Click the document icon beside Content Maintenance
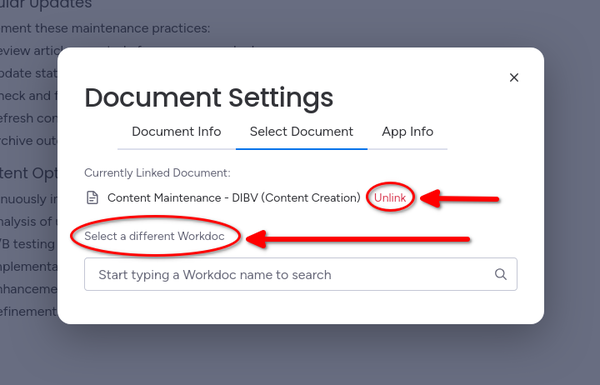This screenshot has height=385, width=600. click(92, 198)
